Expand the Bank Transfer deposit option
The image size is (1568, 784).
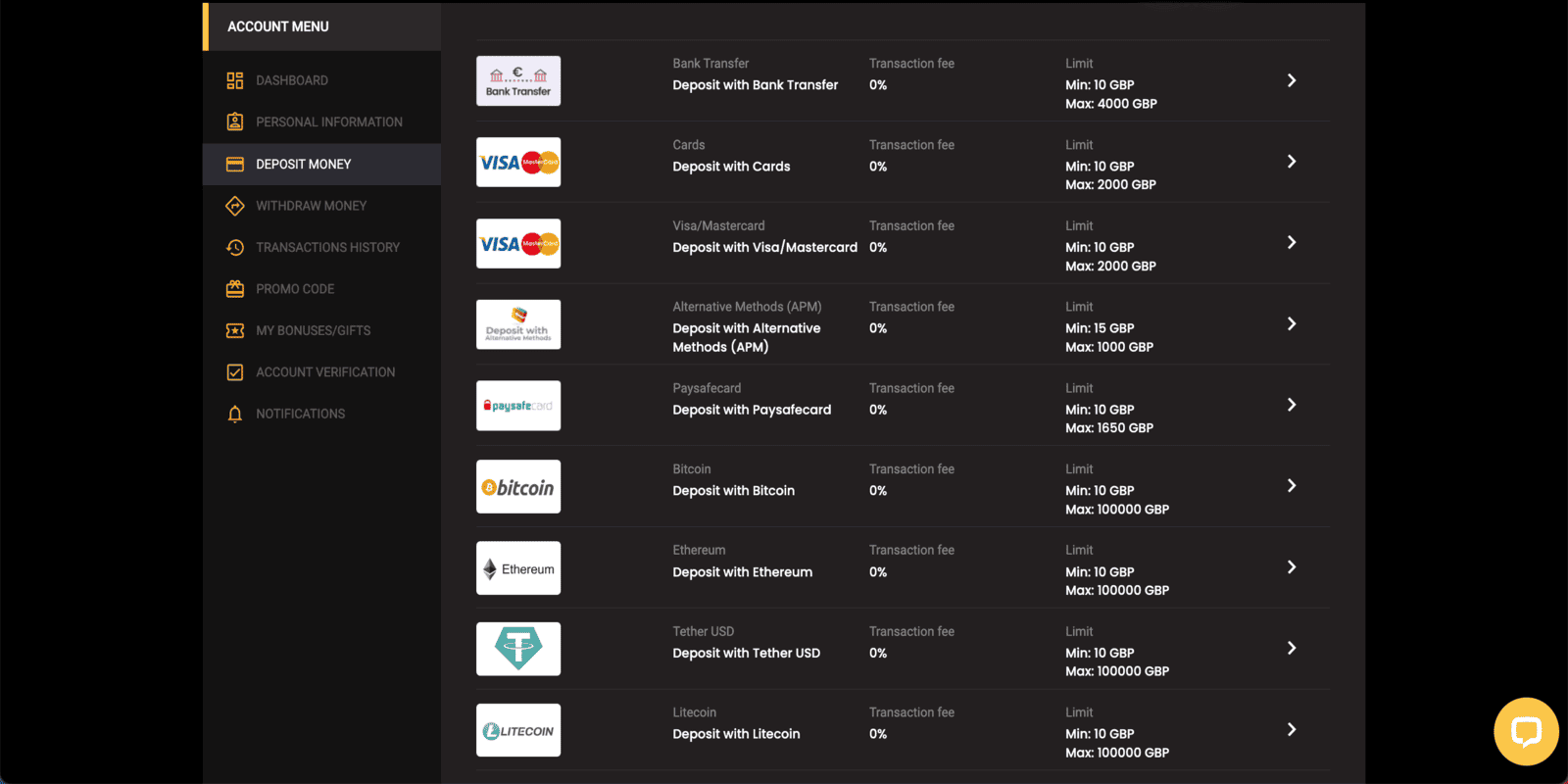[1292, 80]
